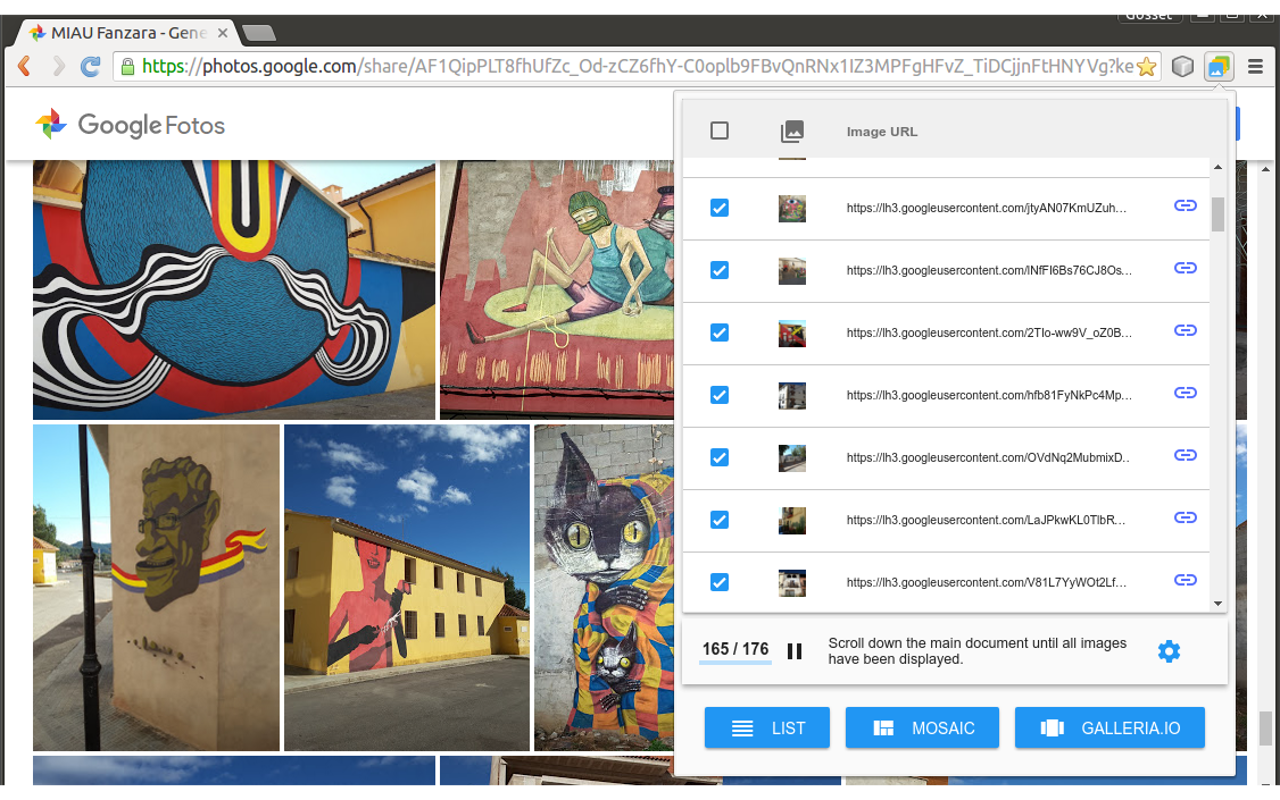Click the popup list scrollbar thumb
This screenshot has height=800, width=1280.
[x=1218, y=214]
